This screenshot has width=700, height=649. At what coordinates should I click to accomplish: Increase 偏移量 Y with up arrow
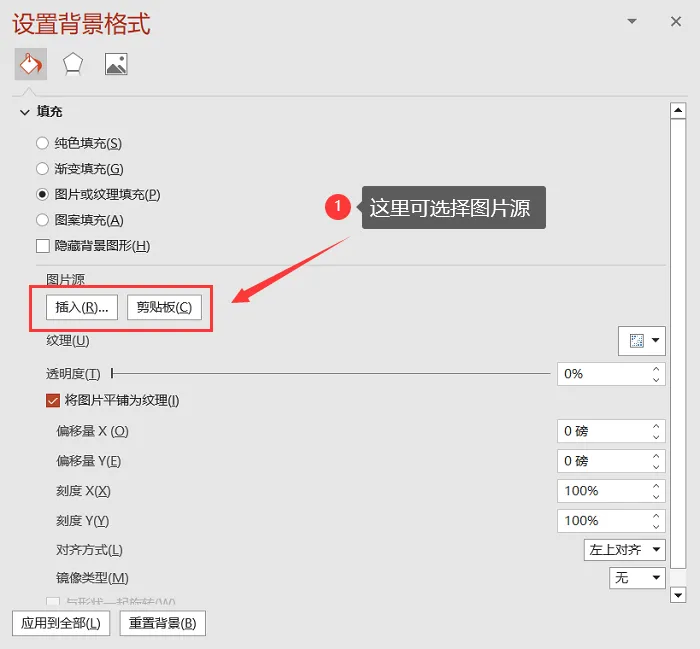(656, 456)
